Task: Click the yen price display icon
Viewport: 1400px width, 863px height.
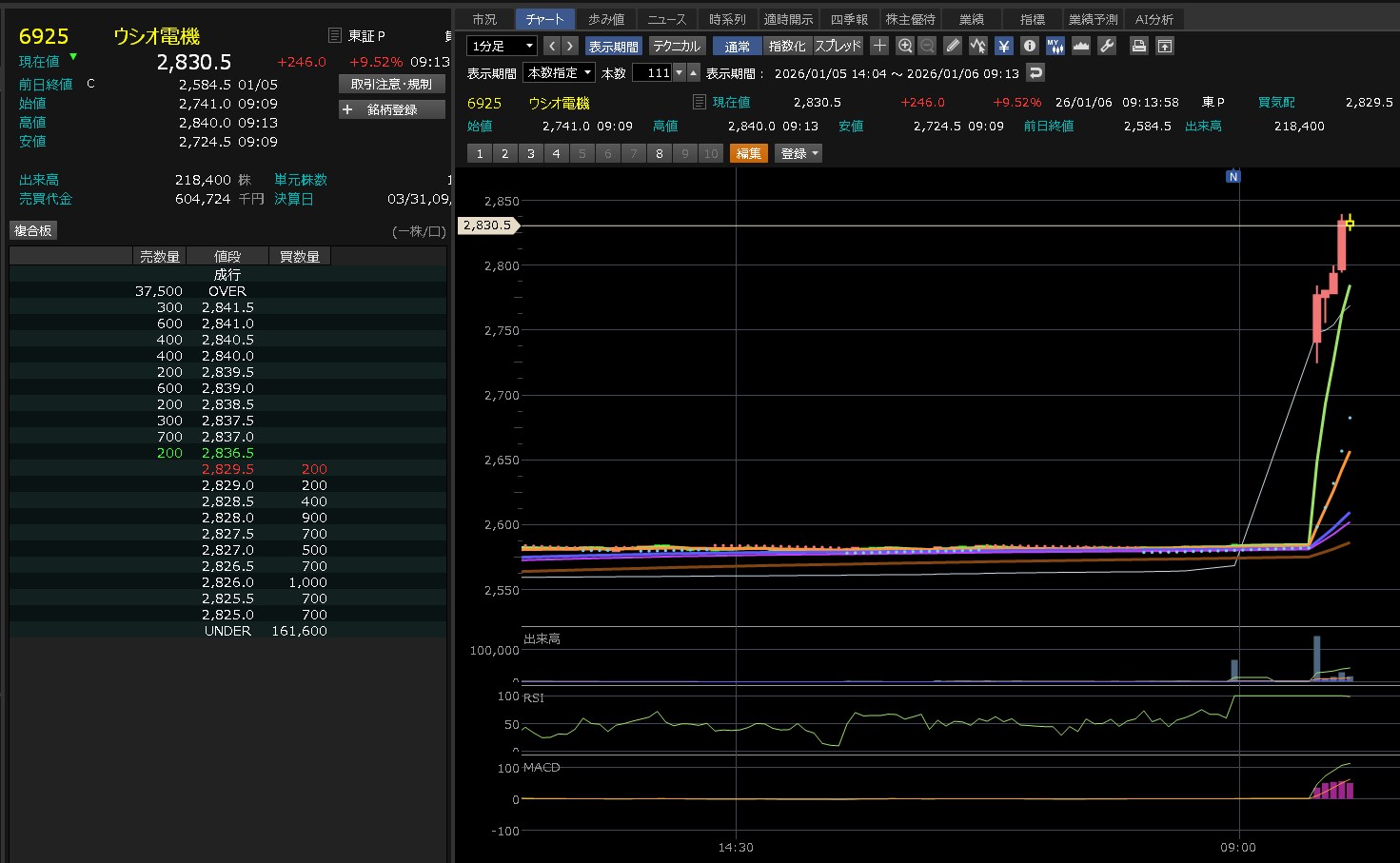Action: point(1003,46)
